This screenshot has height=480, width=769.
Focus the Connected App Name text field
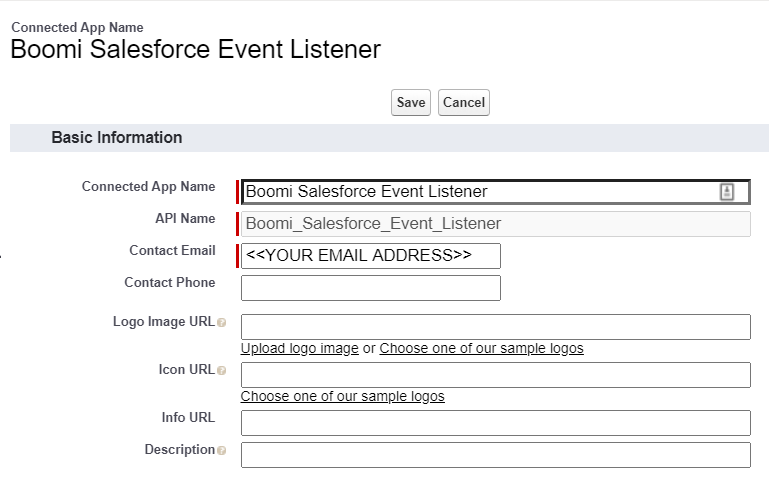480,192
